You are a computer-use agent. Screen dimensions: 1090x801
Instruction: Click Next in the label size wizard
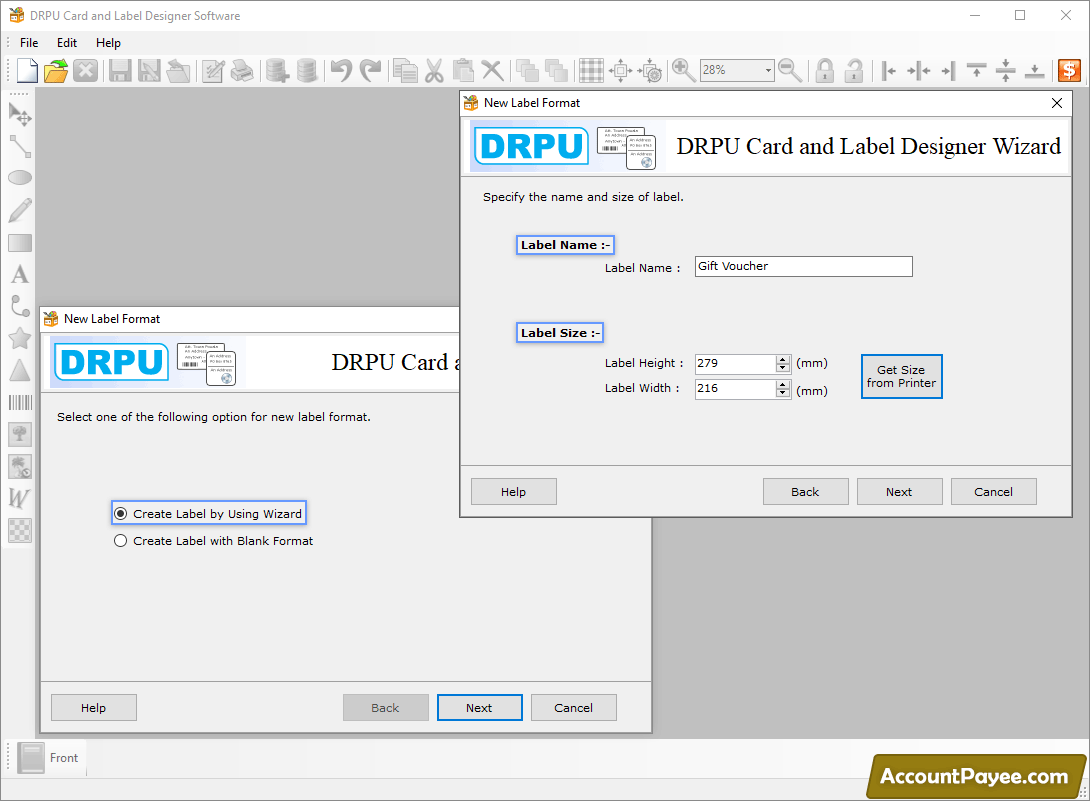(x=900, y=492)
